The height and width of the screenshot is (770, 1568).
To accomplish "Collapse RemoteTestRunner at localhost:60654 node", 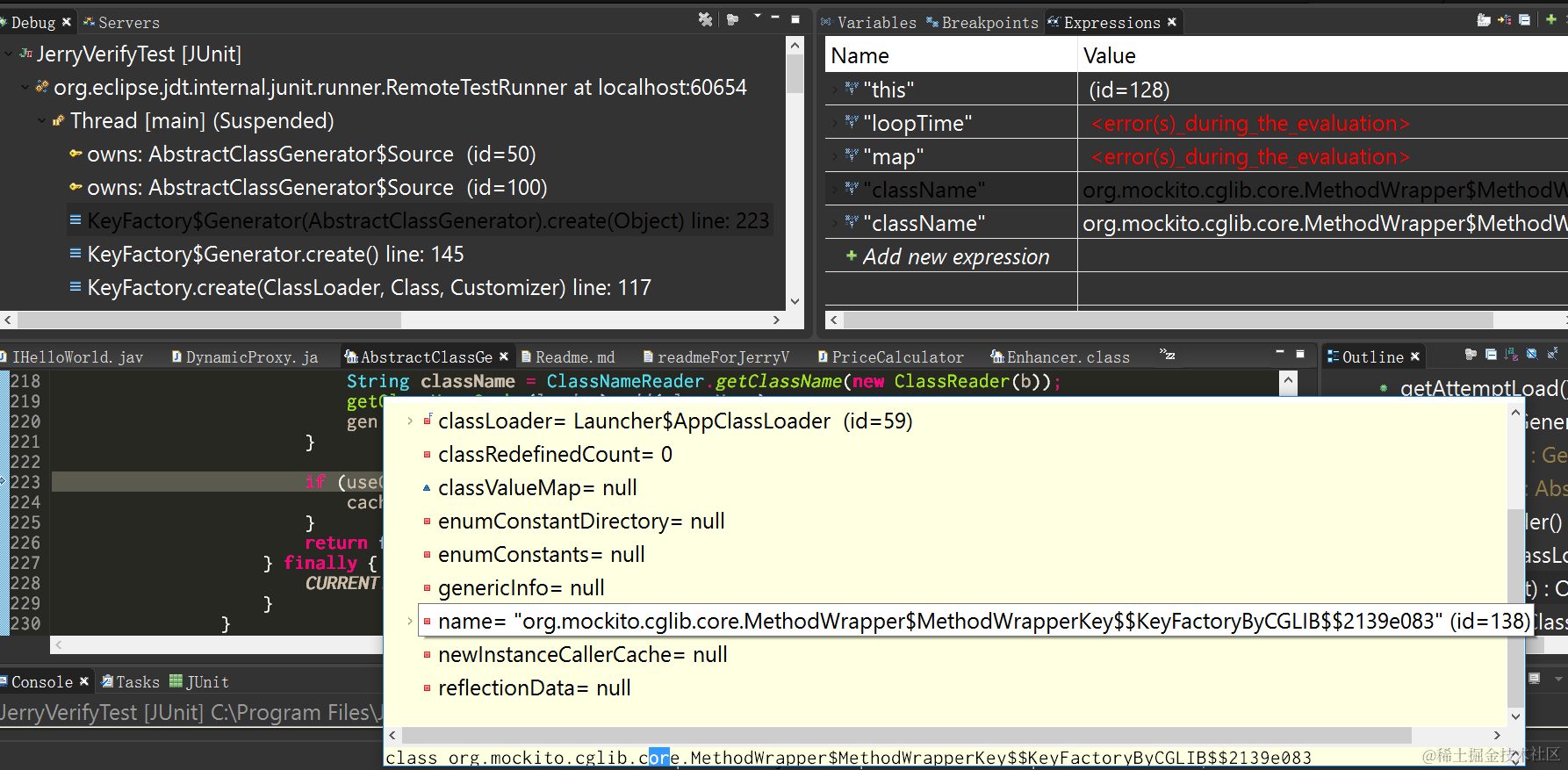I will tap(25, 88).
